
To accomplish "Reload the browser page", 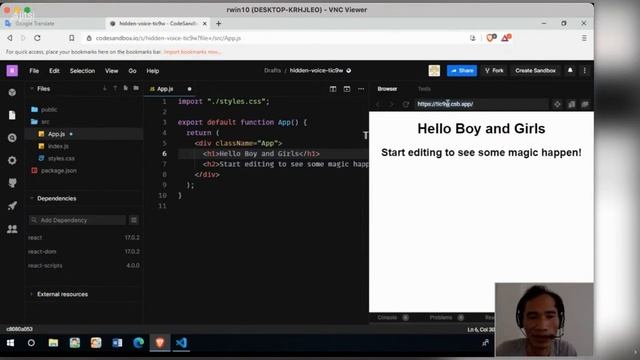I will [37, 38].
